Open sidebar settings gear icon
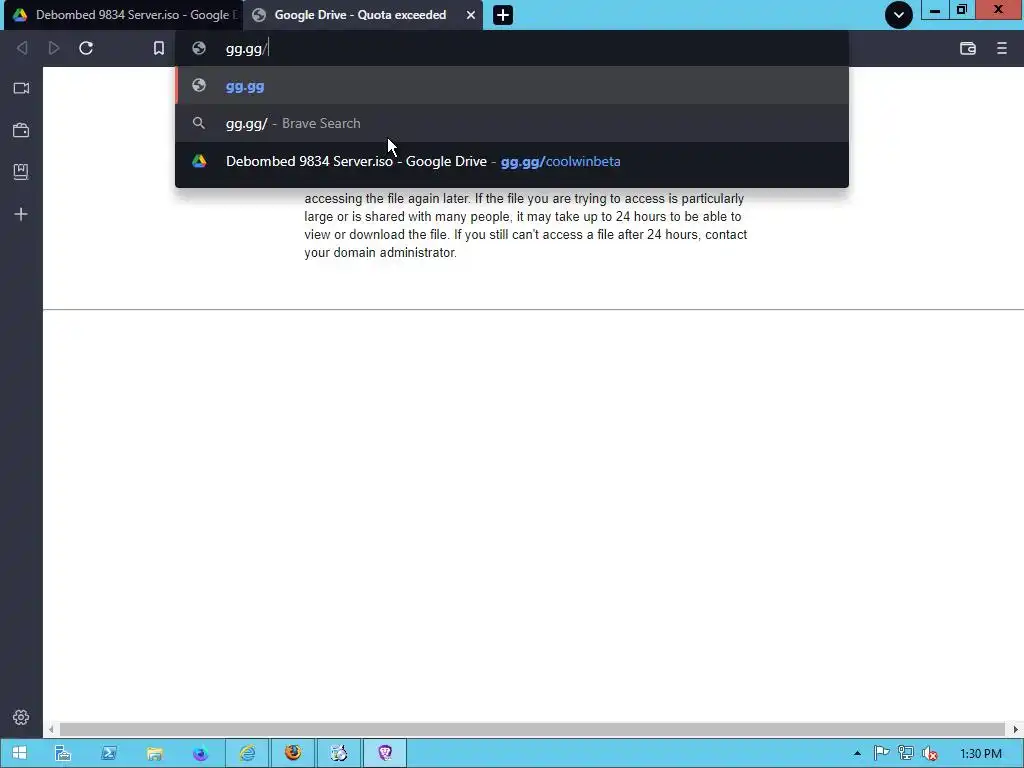This screenshot has width=1024, height=768. [x=21, y=717]
